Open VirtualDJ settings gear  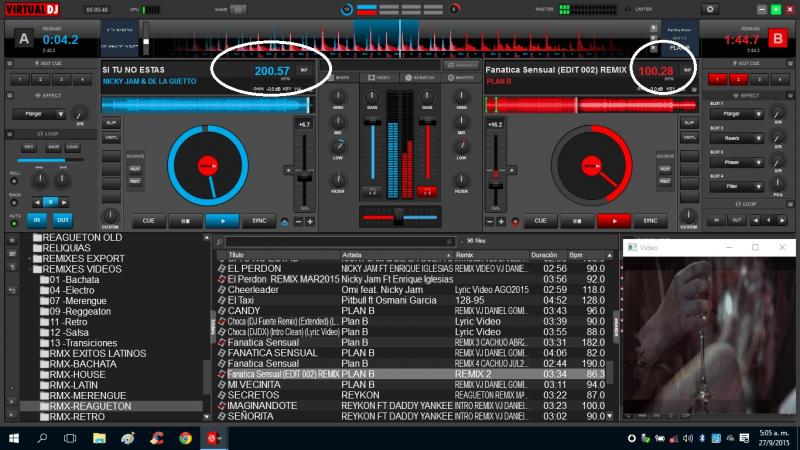tap(710, 9)
